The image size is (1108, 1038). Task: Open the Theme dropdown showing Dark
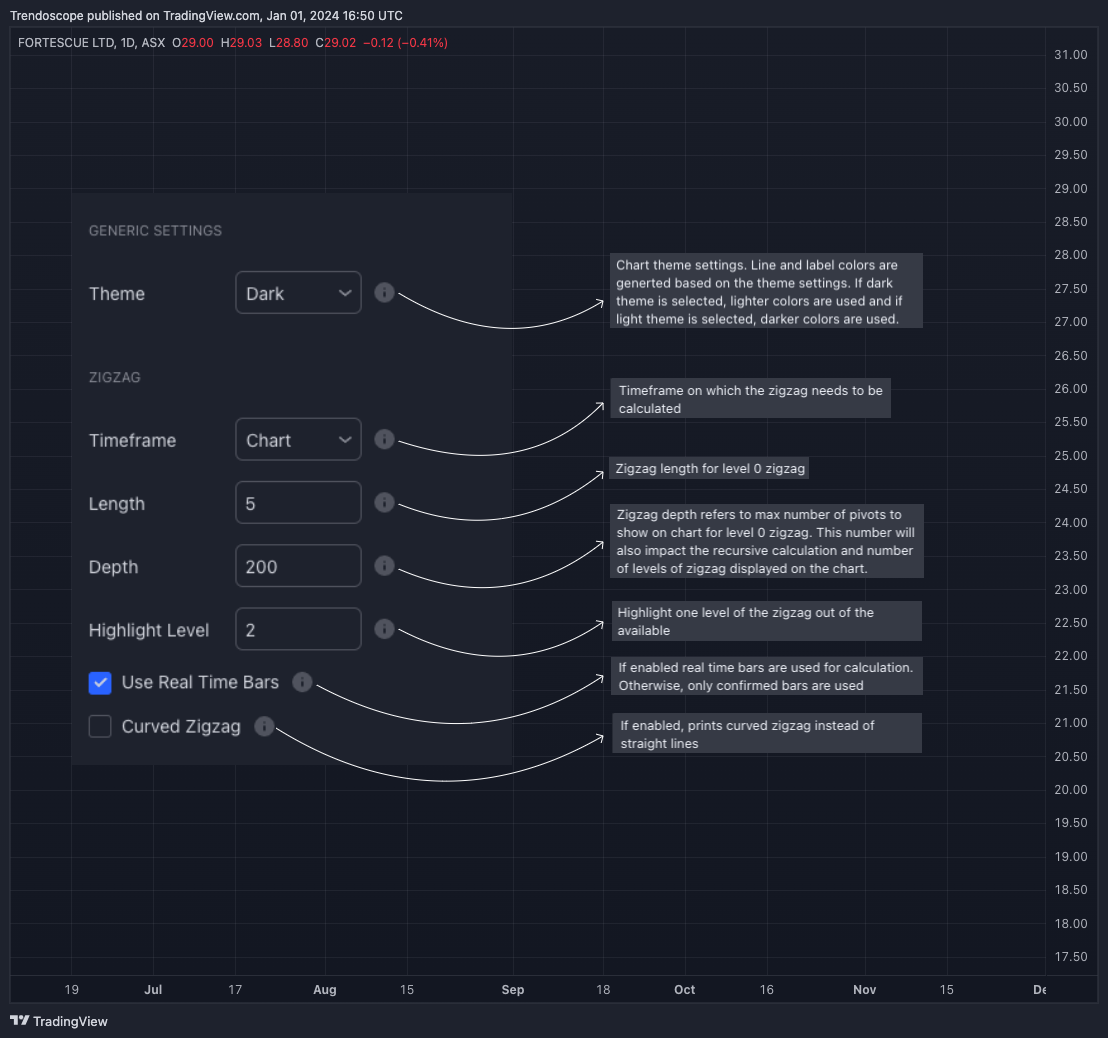(x=298, y=293)
